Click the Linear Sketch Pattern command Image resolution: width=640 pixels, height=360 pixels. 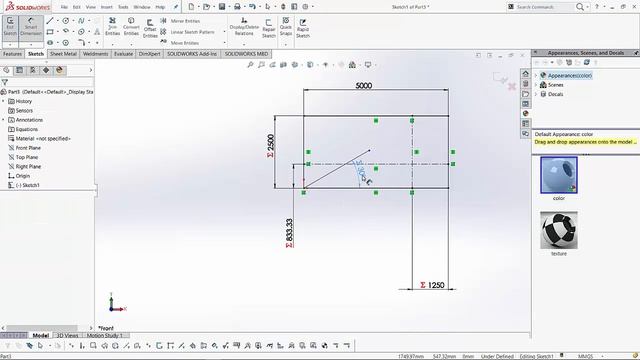click(x=187, y=32)
